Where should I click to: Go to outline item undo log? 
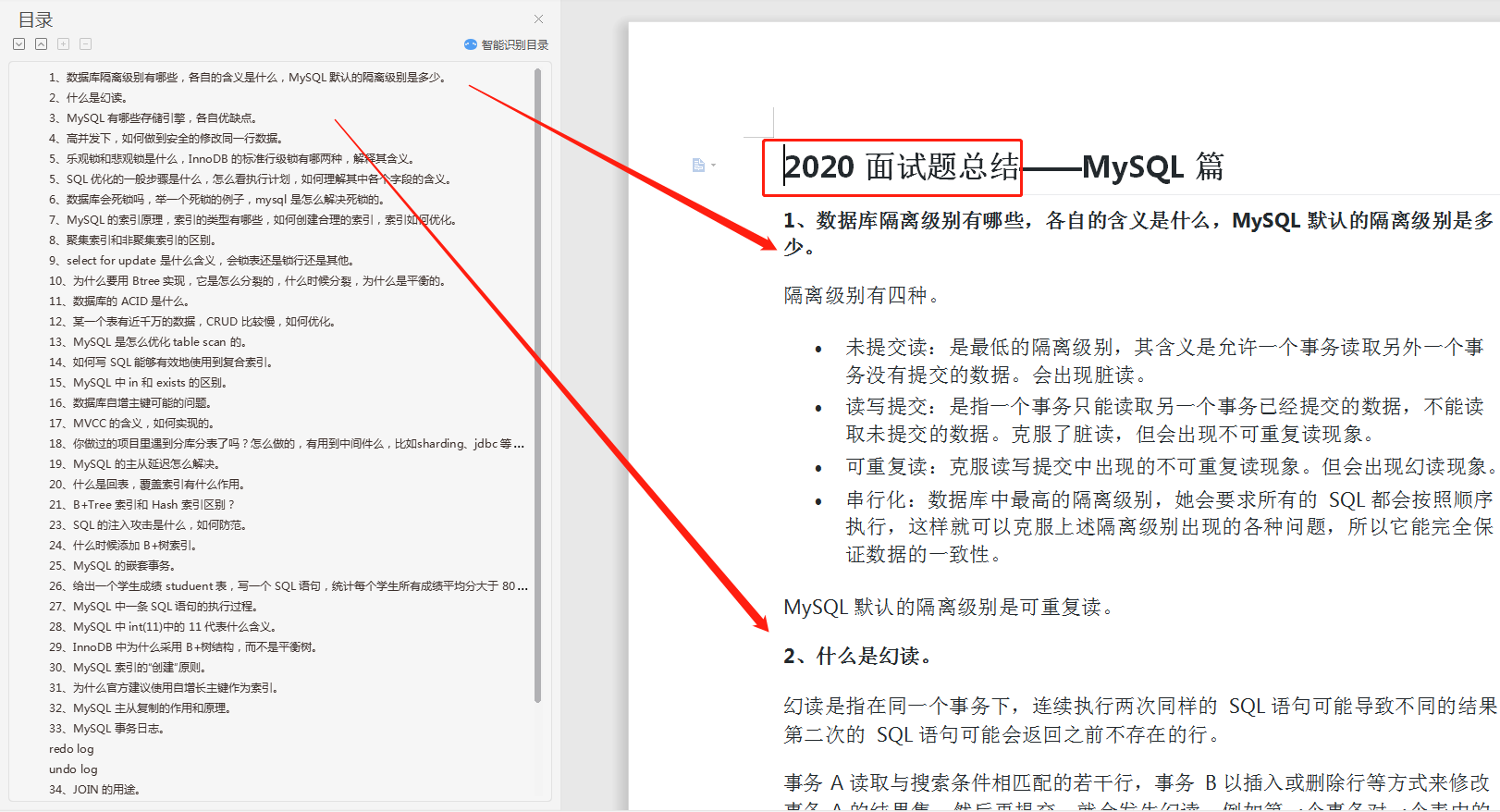pyautogui.click(x=73, y=769)
